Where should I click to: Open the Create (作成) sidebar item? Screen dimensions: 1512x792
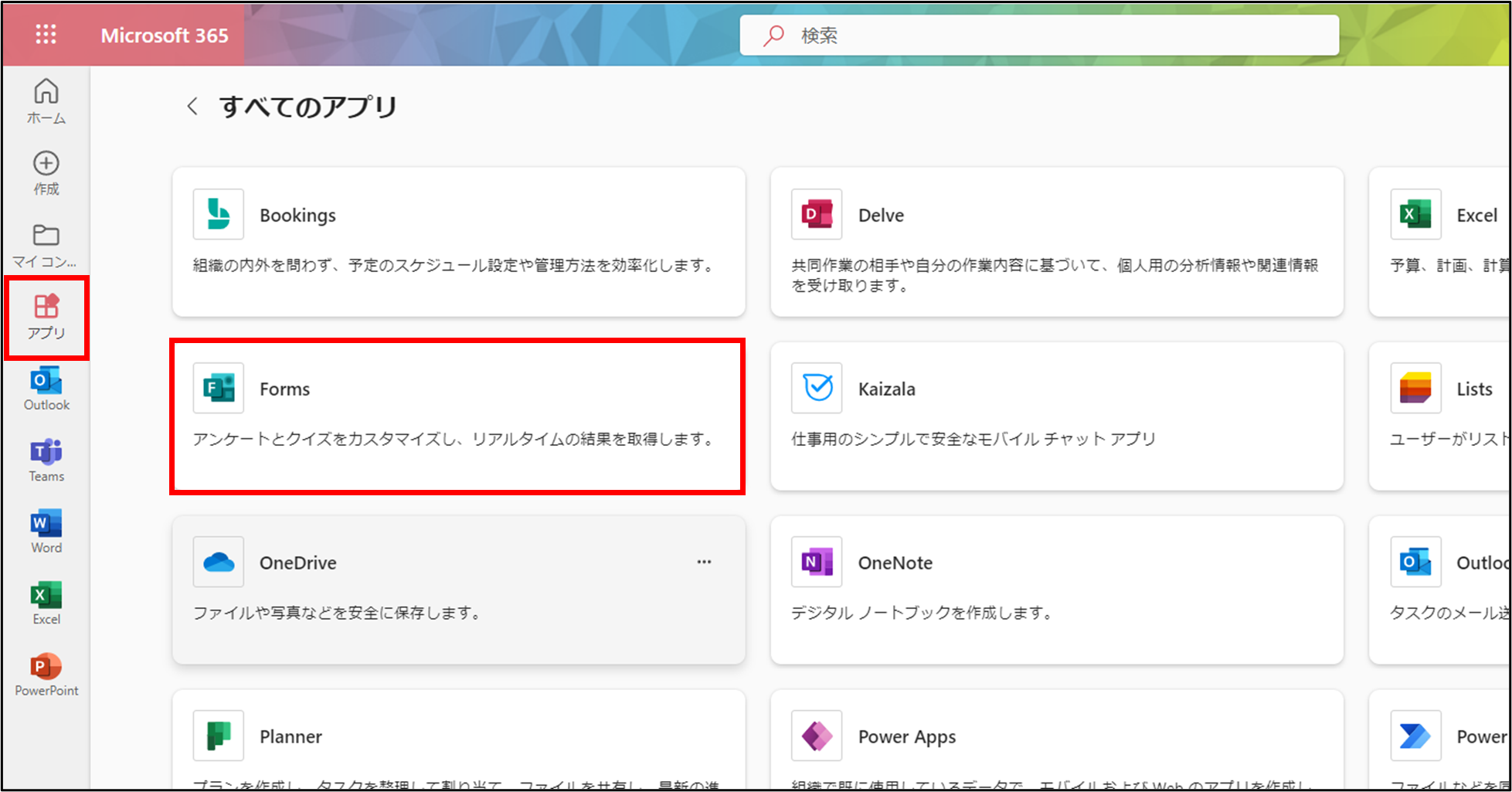46,173
